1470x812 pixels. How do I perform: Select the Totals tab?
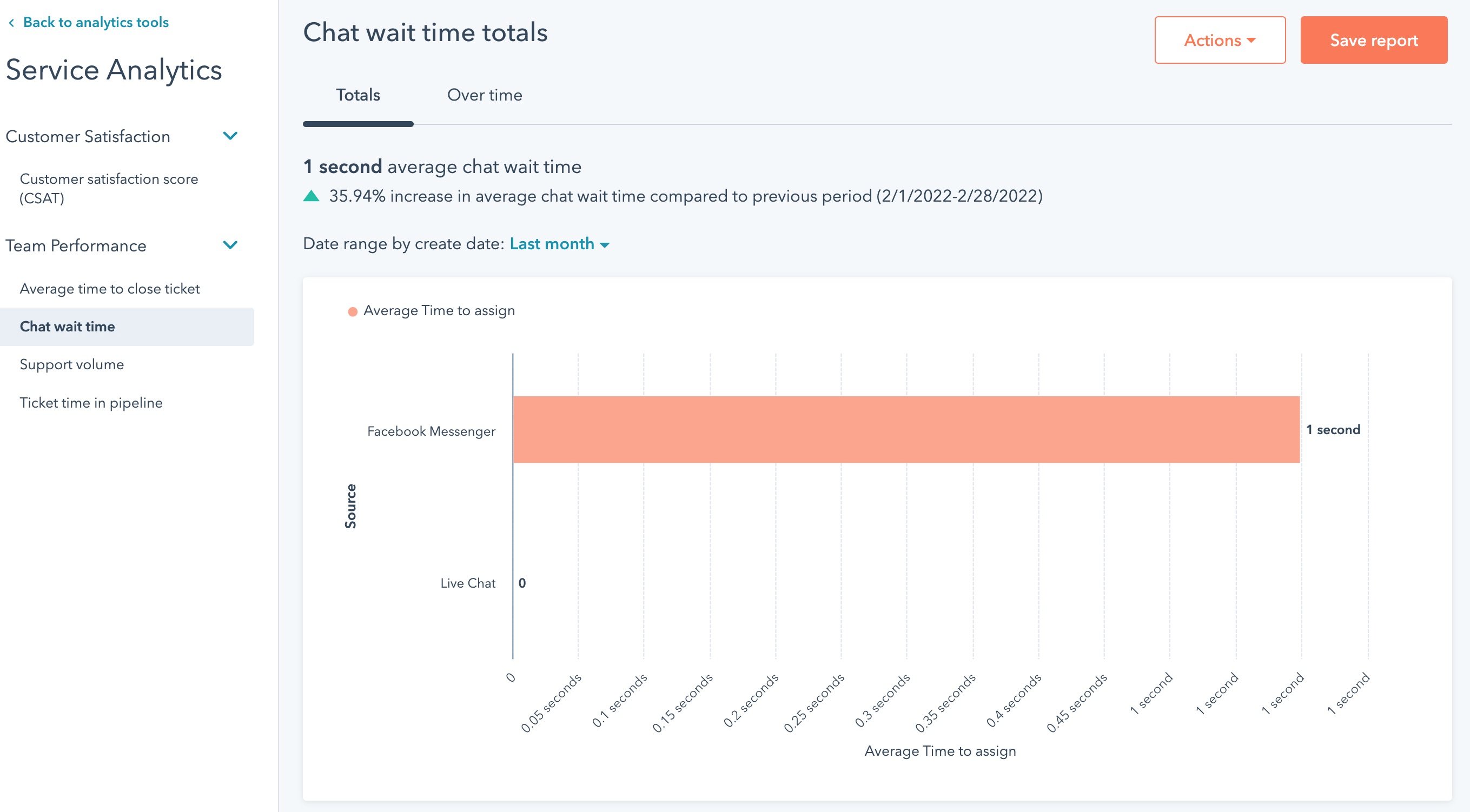(x=357, y=95)
